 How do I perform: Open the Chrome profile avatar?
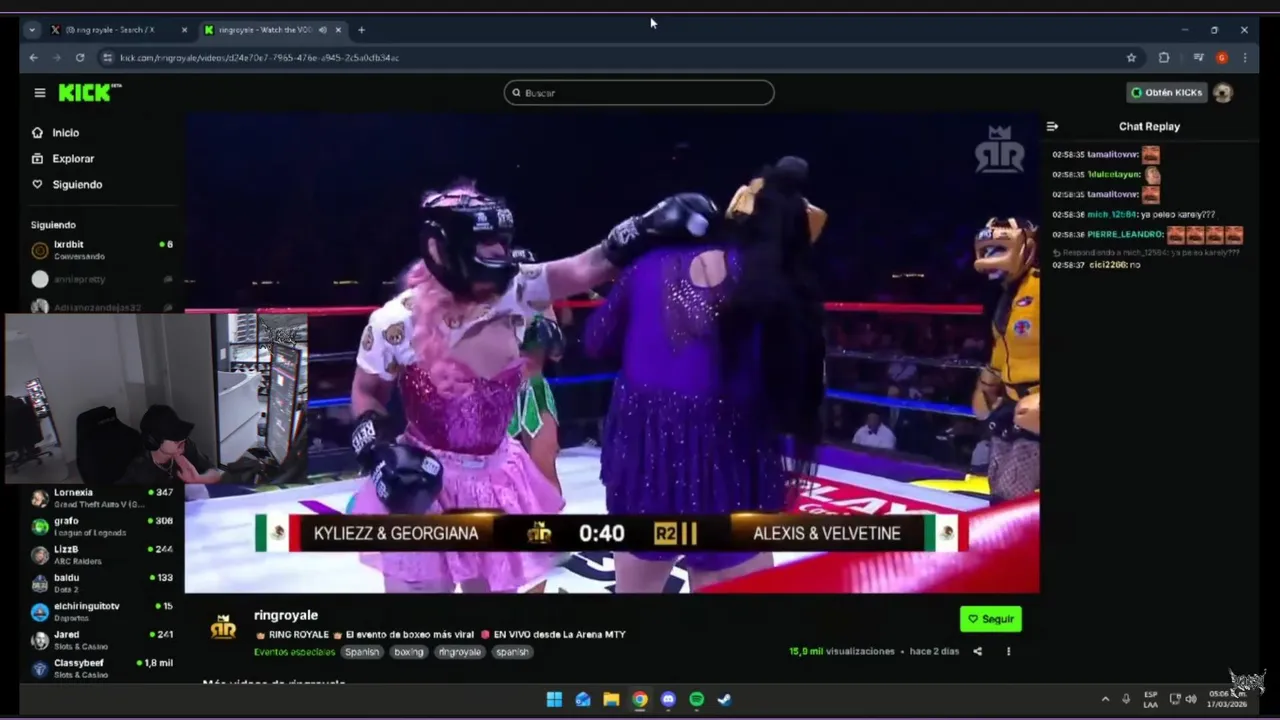coord(1221,58)
